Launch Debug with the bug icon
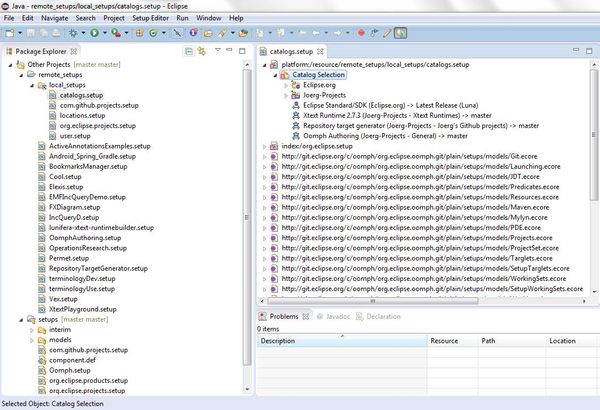Image resolution: width=600 pixels, height=410 pixels. click(73, 33)
